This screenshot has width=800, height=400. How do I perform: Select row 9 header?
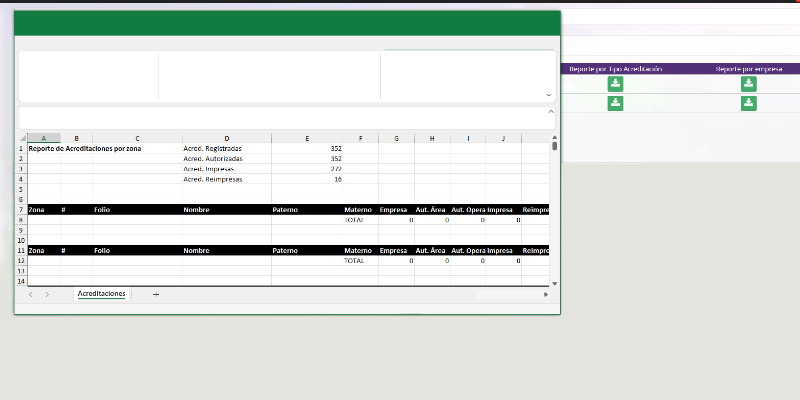point(21,230)
